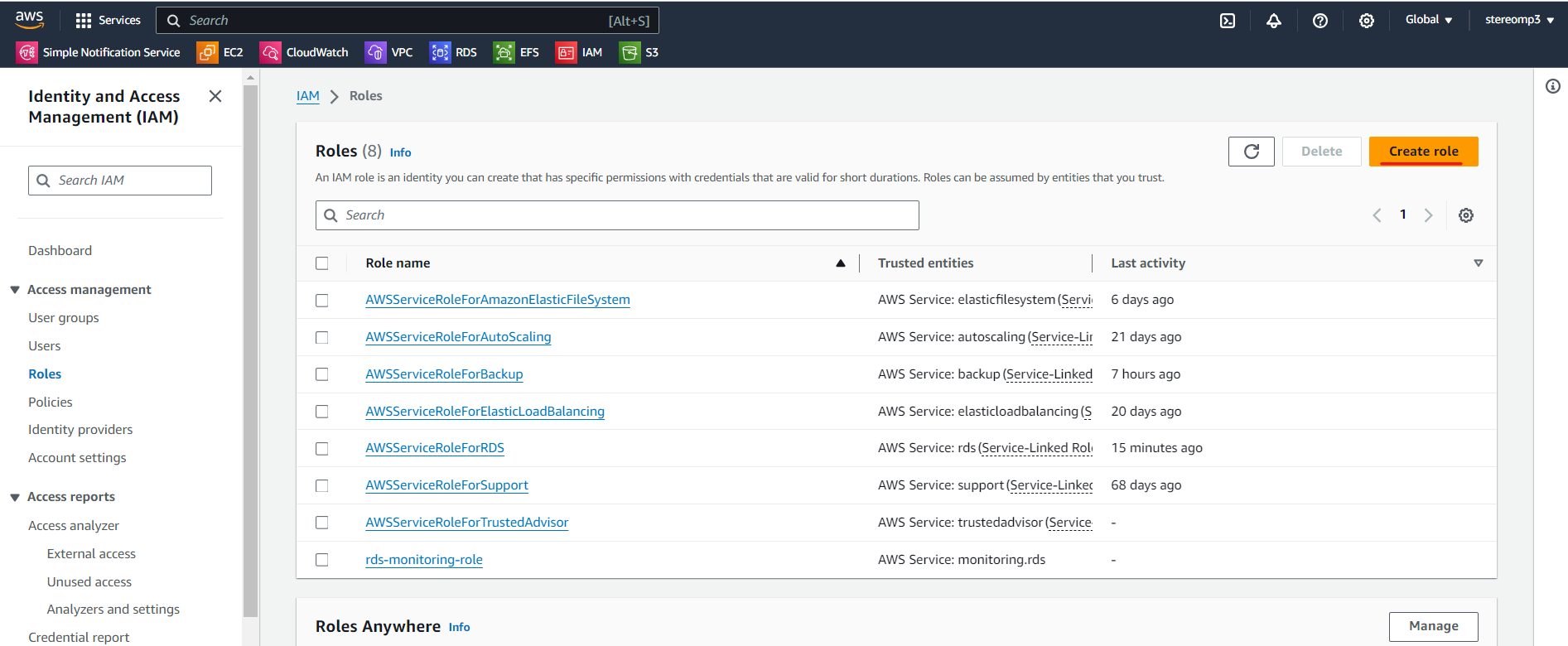Open the S3 shortcut icon
This screenshot has height=646, width=1568.
pos(630,52)
